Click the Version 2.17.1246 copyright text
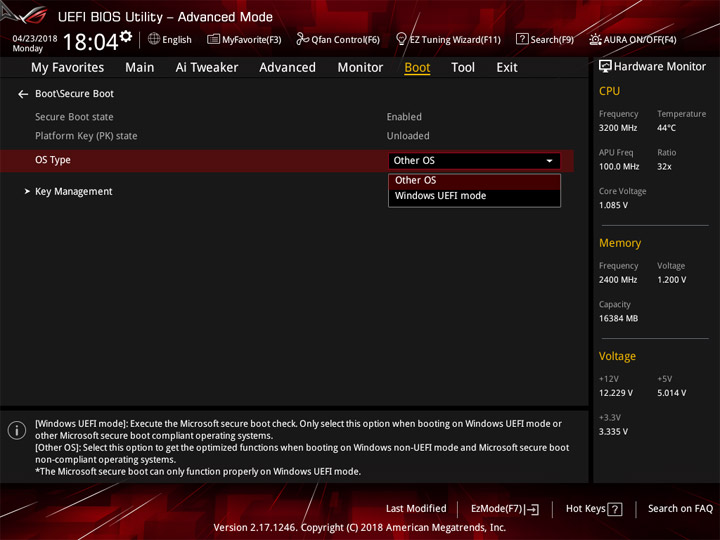Image resolution: width=720 pixels, height=540 pixels. point(360,528)
